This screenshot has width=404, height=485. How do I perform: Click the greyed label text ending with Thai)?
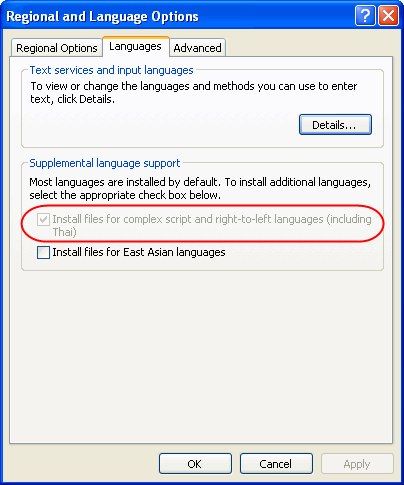(212, 225)
